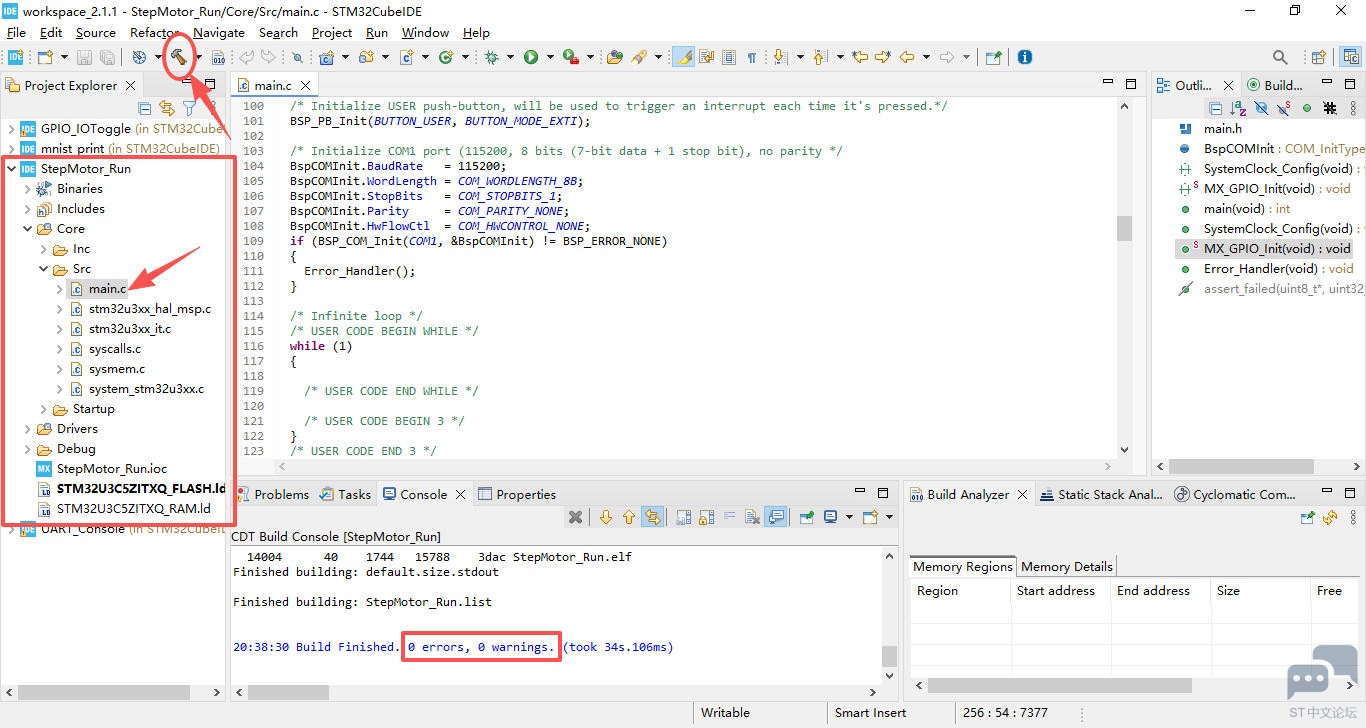Screen dimensions: 1366x728
Task: Expand the Drivers folder
Action: pyautogui.click(x=27, y=428)
